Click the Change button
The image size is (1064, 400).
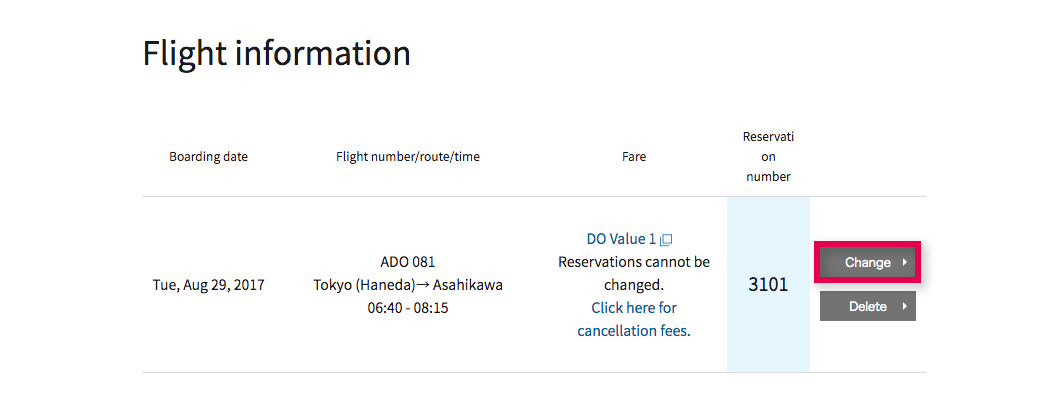(x=867, y=262)
